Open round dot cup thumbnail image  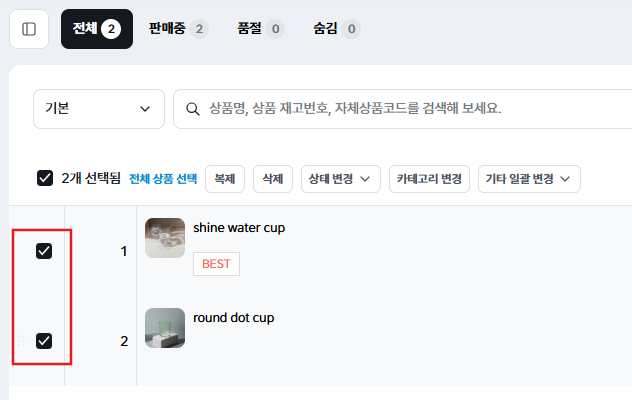165,328
